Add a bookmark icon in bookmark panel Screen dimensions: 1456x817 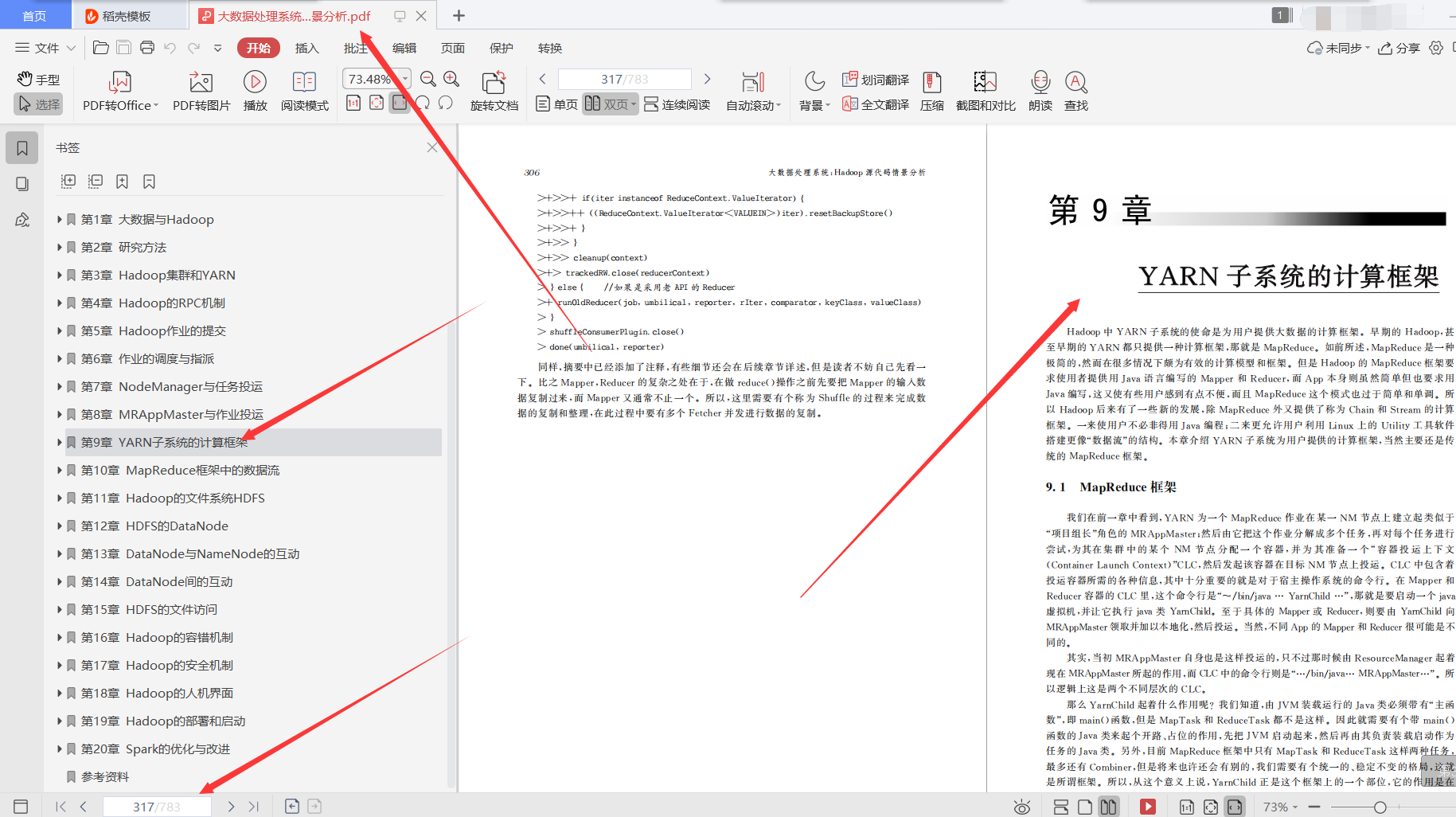coord(122,182)
